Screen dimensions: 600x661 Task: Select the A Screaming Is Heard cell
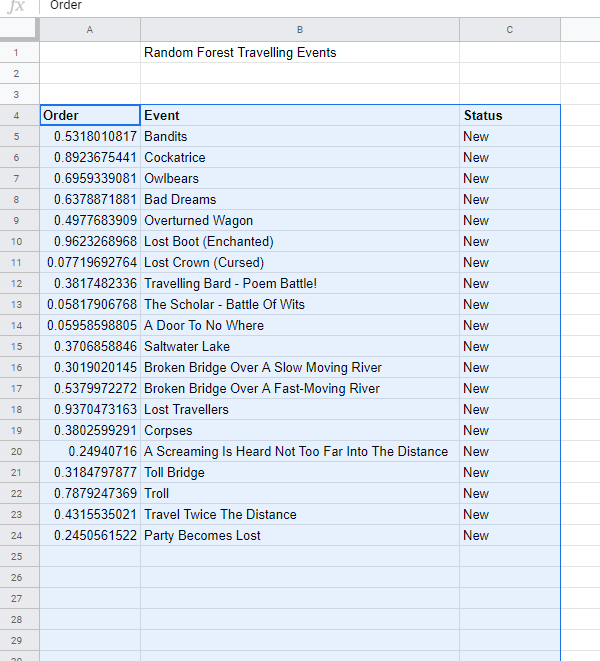tap(300, 451)
